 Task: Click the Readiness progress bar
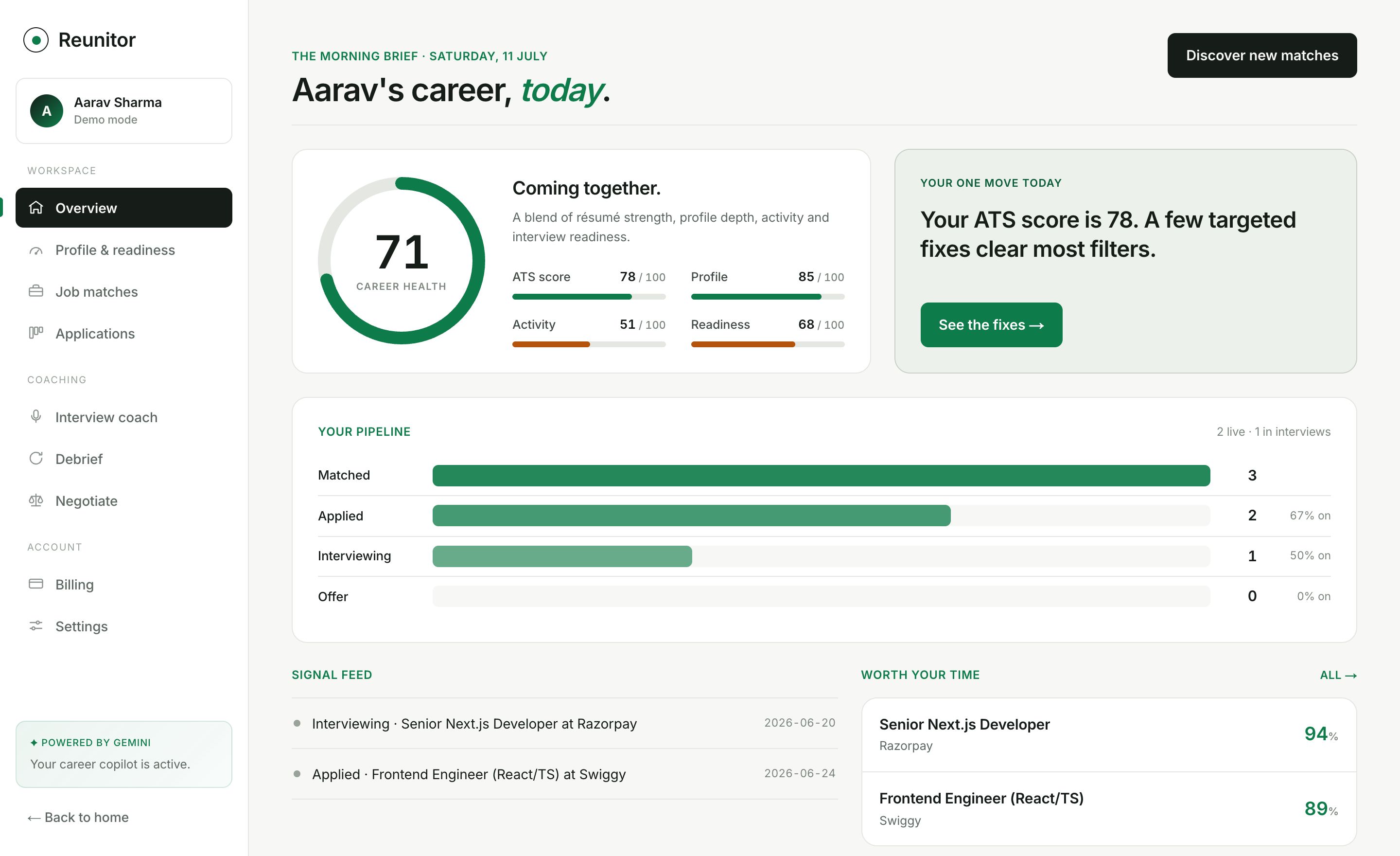(768, 344)
